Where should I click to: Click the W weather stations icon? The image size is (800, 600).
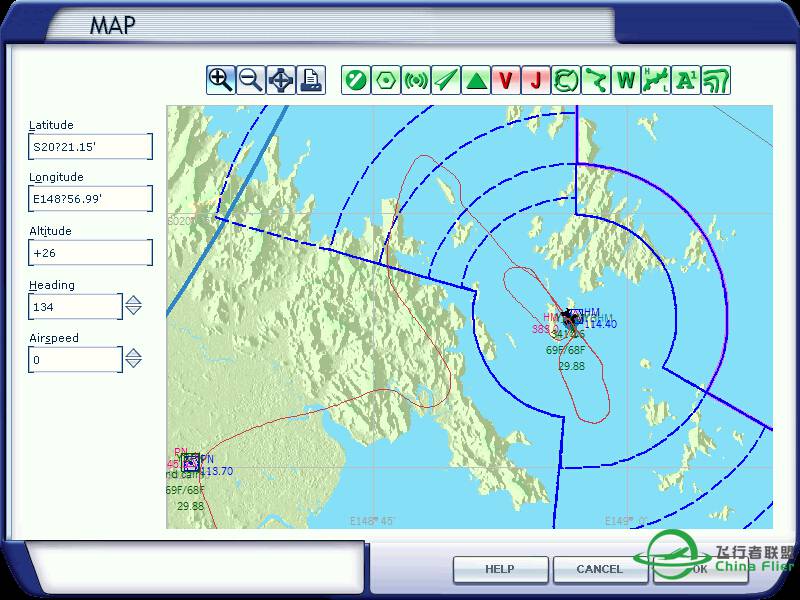626,80
